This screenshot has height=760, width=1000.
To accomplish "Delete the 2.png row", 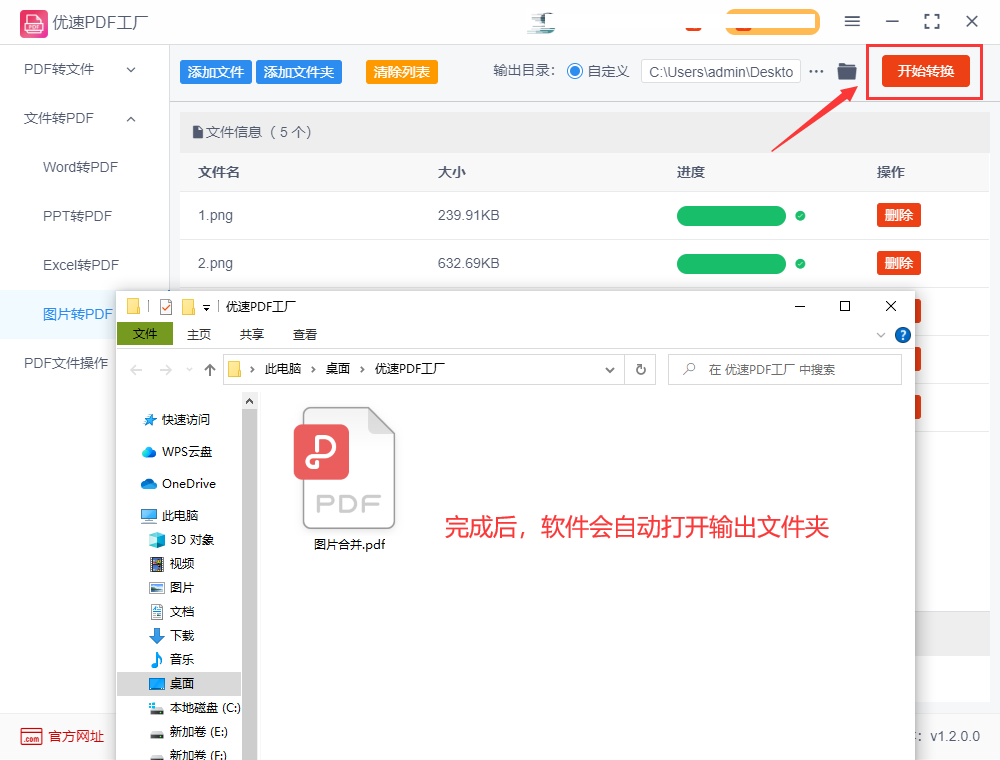I will tap(899, 263).
